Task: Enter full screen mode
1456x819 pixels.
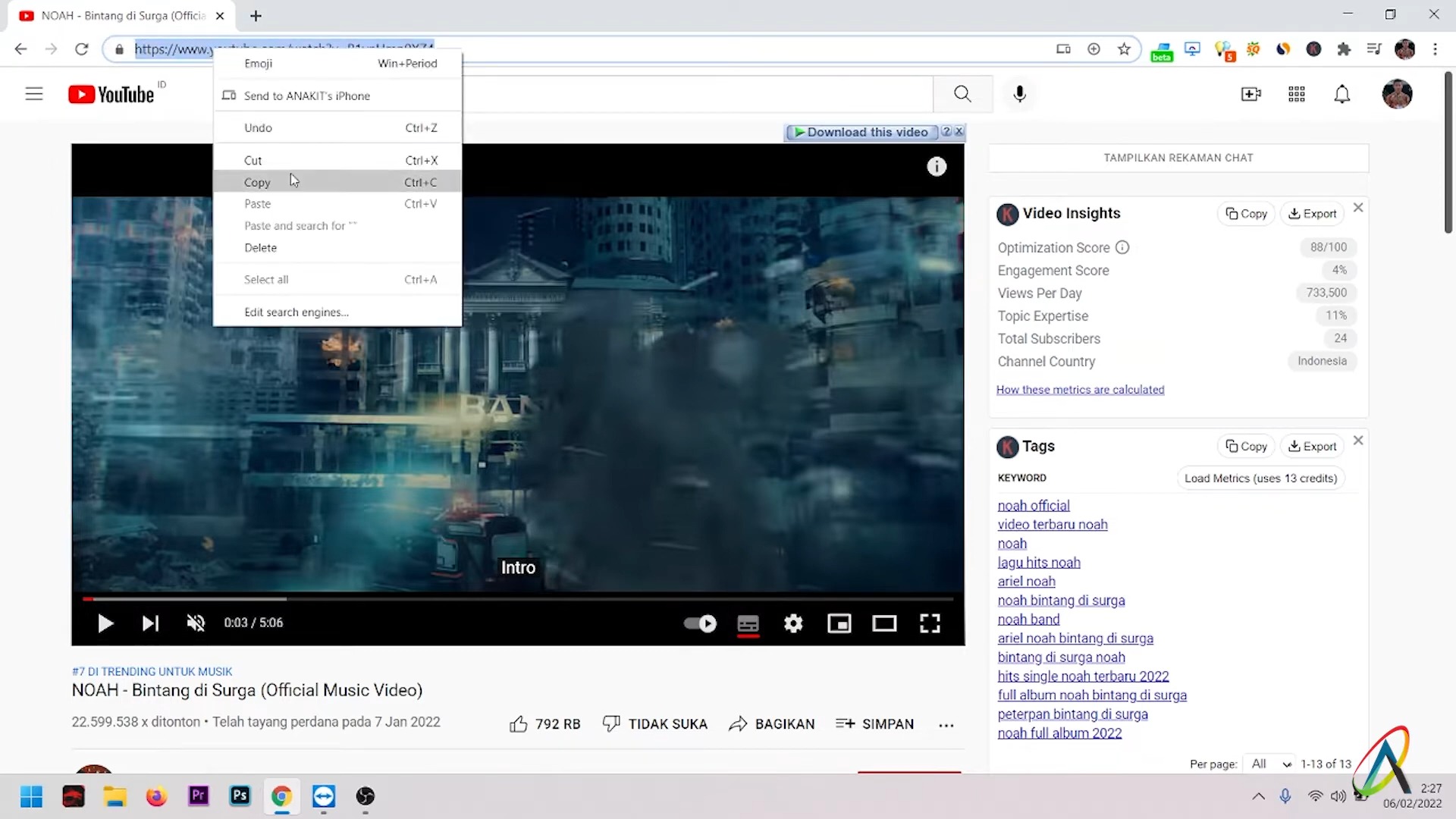Action: click(x=930, y=623)
